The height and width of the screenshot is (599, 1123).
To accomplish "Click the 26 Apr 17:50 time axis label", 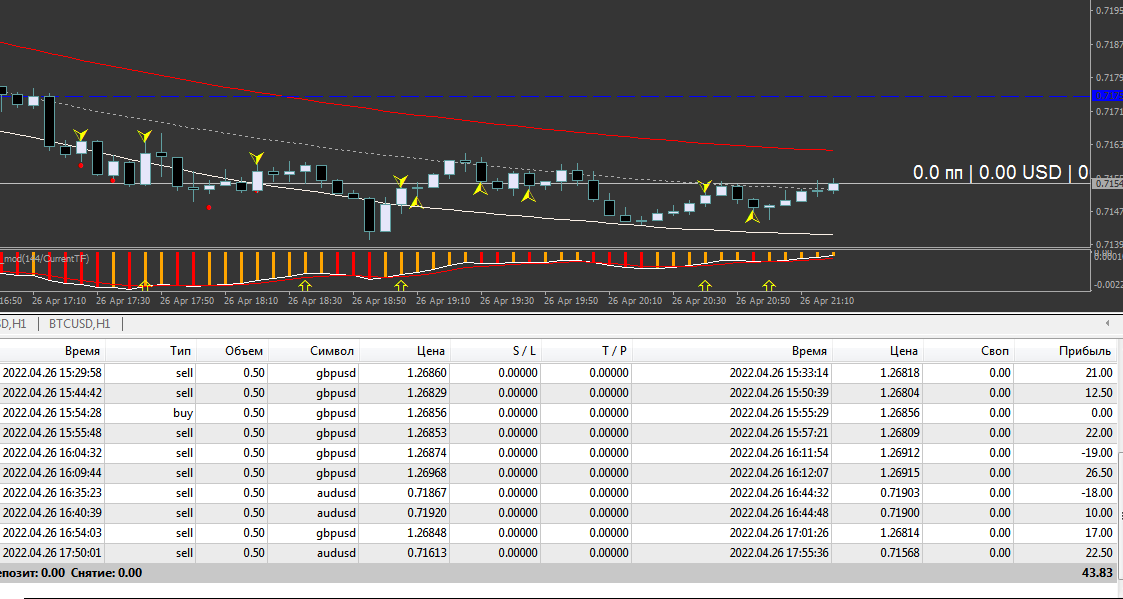I will (186, 301).
